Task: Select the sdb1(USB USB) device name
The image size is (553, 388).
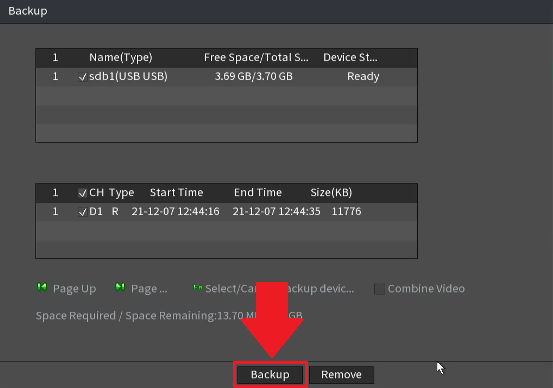Action: coord(128,76)
